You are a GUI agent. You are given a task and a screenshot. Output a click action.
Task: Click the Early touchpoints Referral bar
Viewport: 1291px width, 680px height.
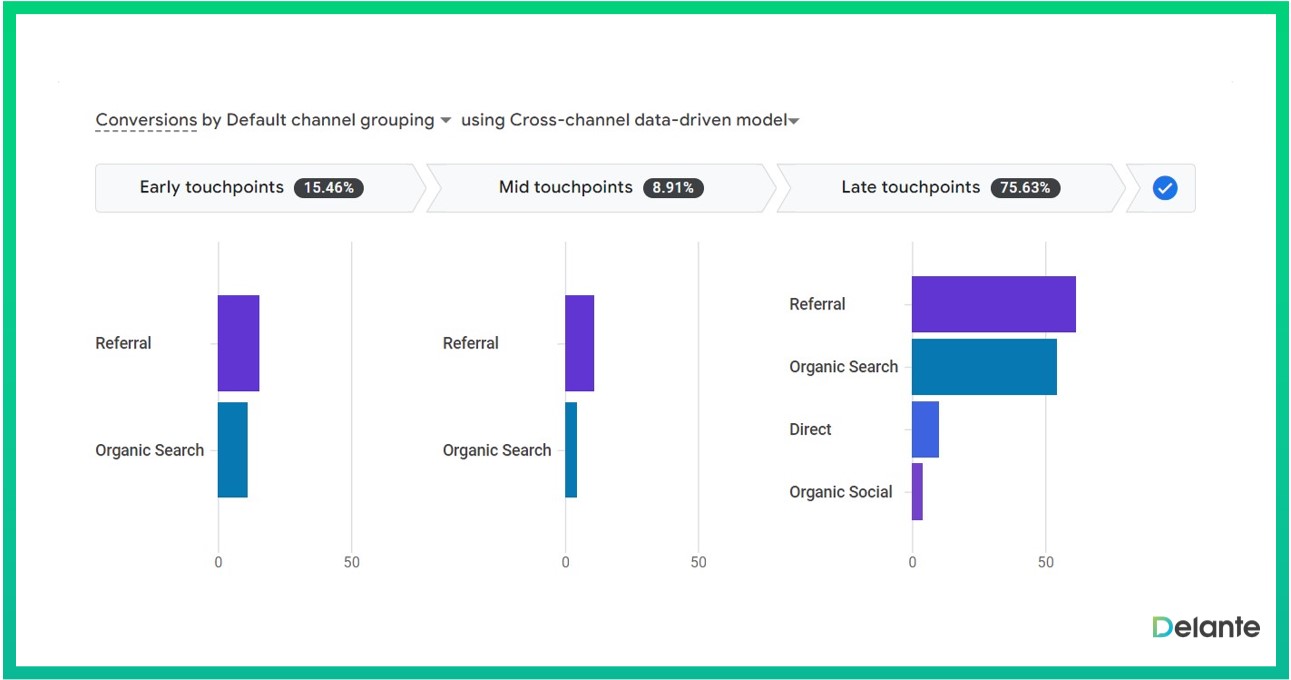pos(238,343)
